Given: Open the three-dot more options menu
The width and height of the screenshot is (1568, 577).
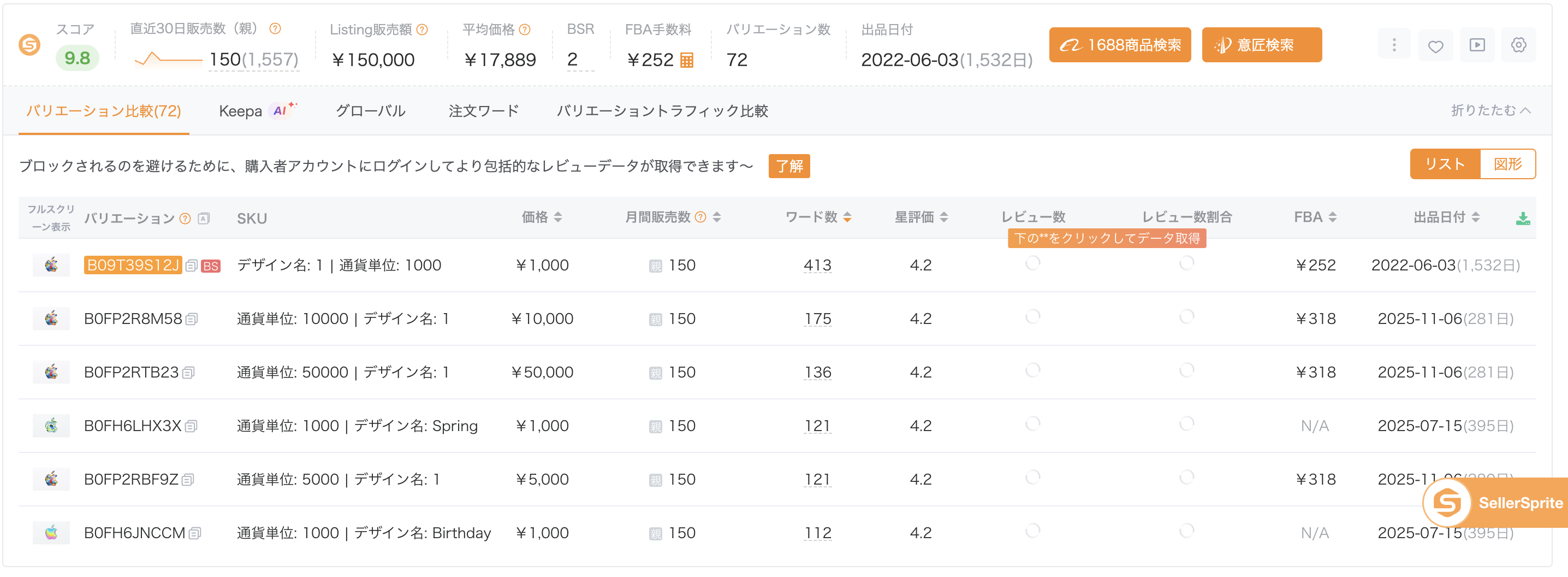Looking at the screenshot, I should click(x=1394, y=45).
